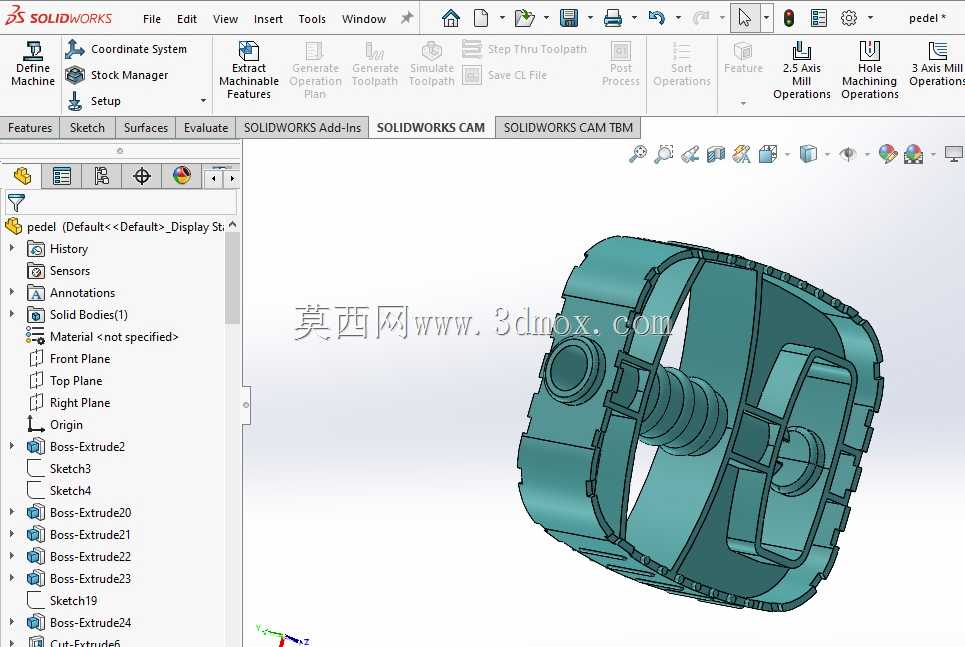Click the feature tree vertical scrollbar
Image resolution: width=965 pixels, height=647 pixels.
tap(232, 277)
